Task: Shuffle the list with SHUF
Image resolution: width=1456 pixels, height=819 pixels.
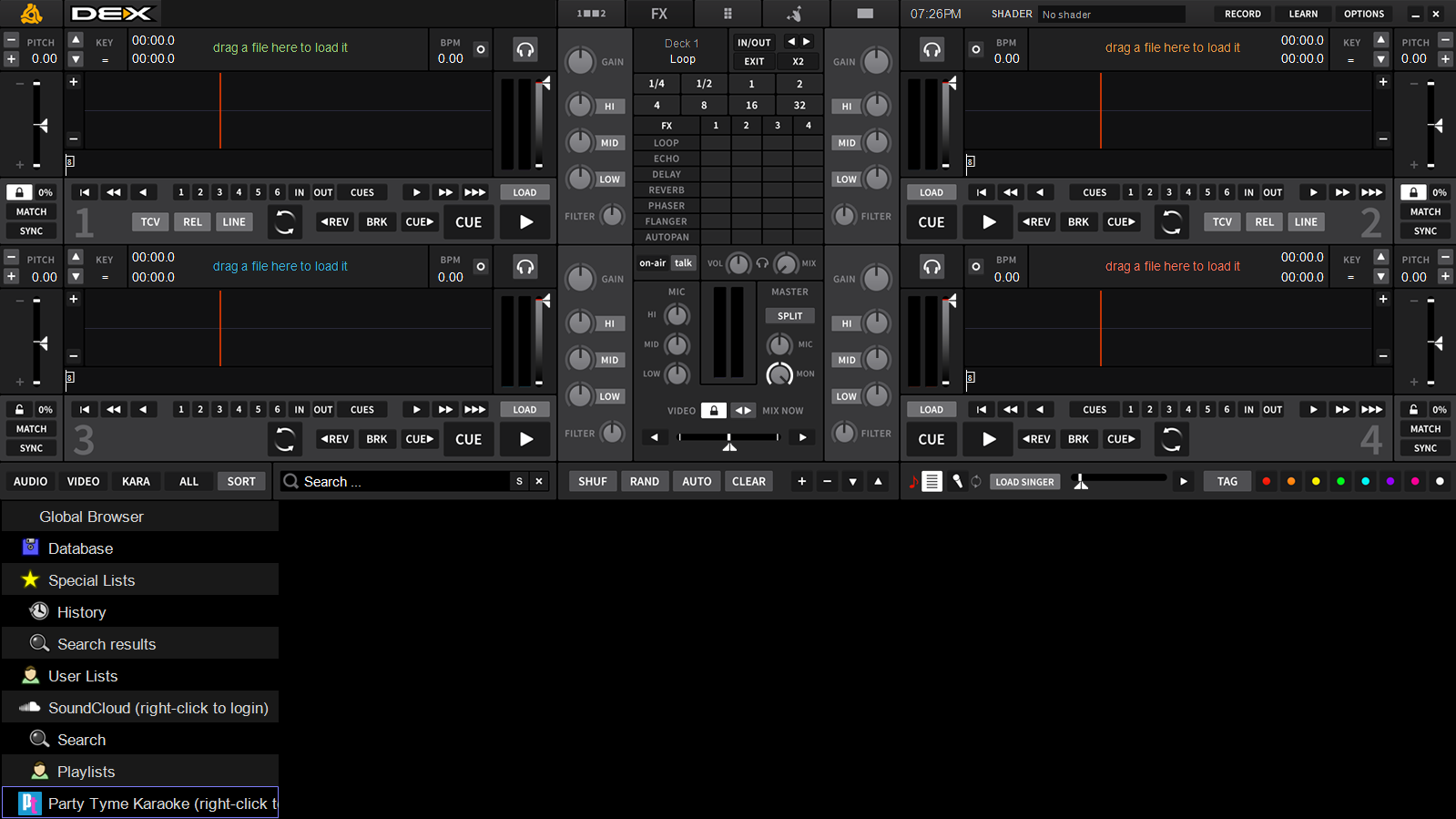Action: point(593,482)
